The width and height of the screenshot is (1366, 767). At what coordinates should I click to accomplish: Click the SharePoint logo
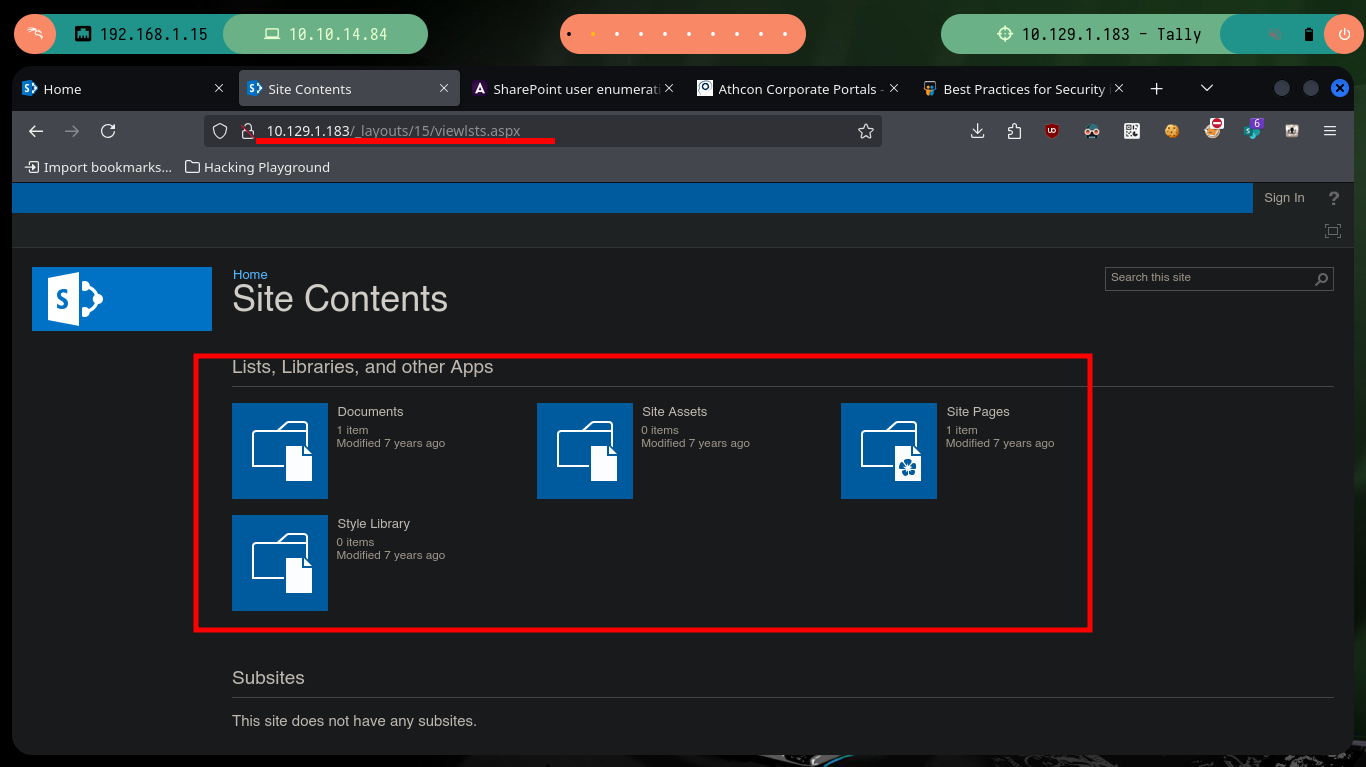(x=122, y=299)
